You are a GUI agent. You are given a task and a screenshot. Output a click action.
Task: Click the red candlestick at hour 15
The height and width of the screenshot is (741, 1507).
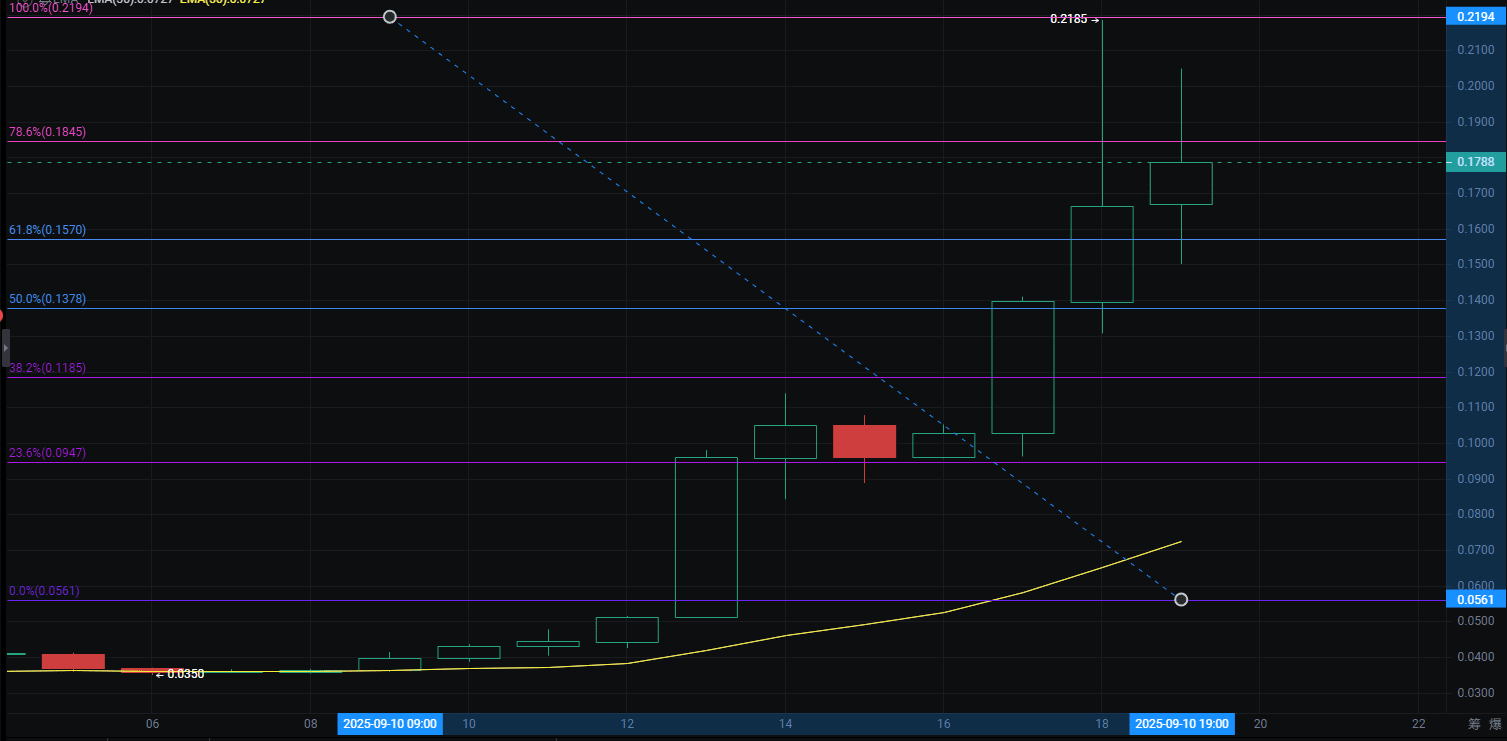point(864,441)
